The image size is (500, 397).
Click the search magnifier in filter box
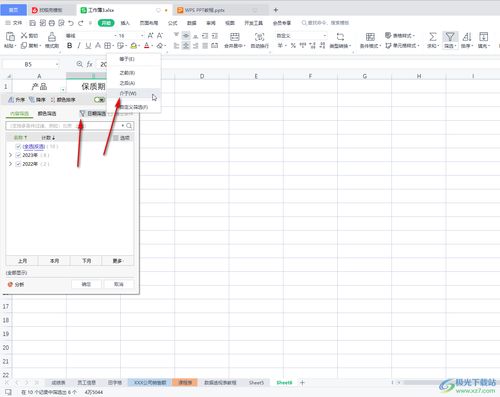pos(129,126)
